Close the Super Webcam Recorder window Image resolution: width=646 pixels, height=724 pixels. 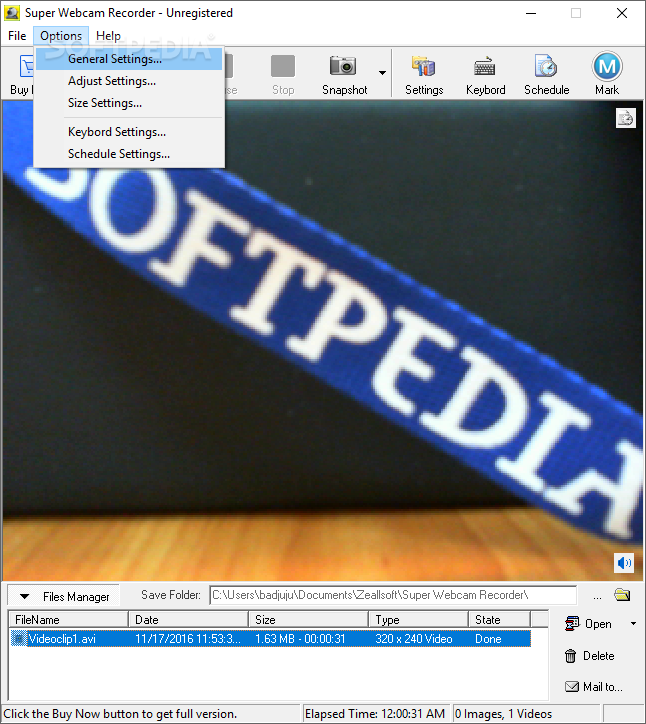[x=622, y=13]
